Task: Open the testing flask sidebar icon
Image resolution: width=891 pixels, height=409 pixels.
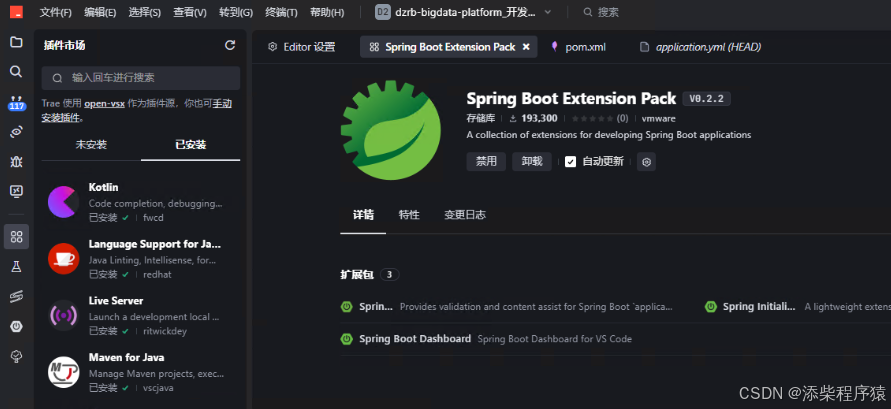Action: (16, 266)
